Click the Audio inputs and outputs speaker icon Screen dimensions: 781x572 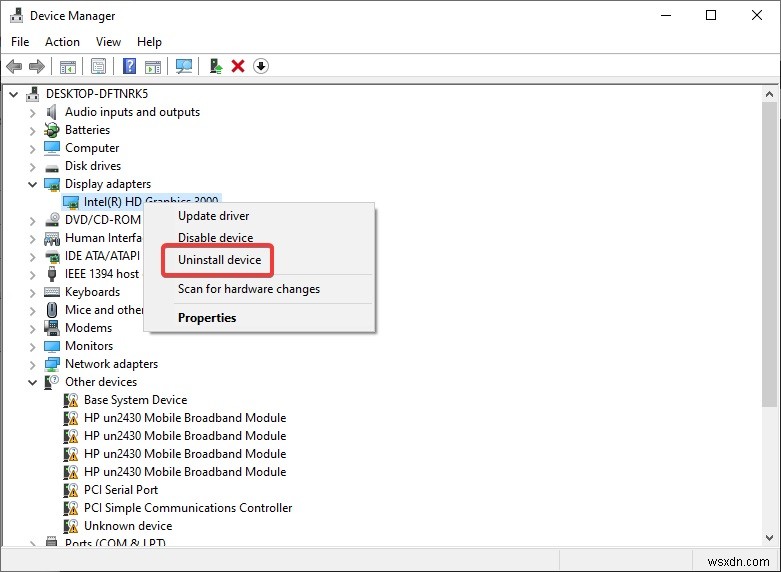[x=51, y=112]
